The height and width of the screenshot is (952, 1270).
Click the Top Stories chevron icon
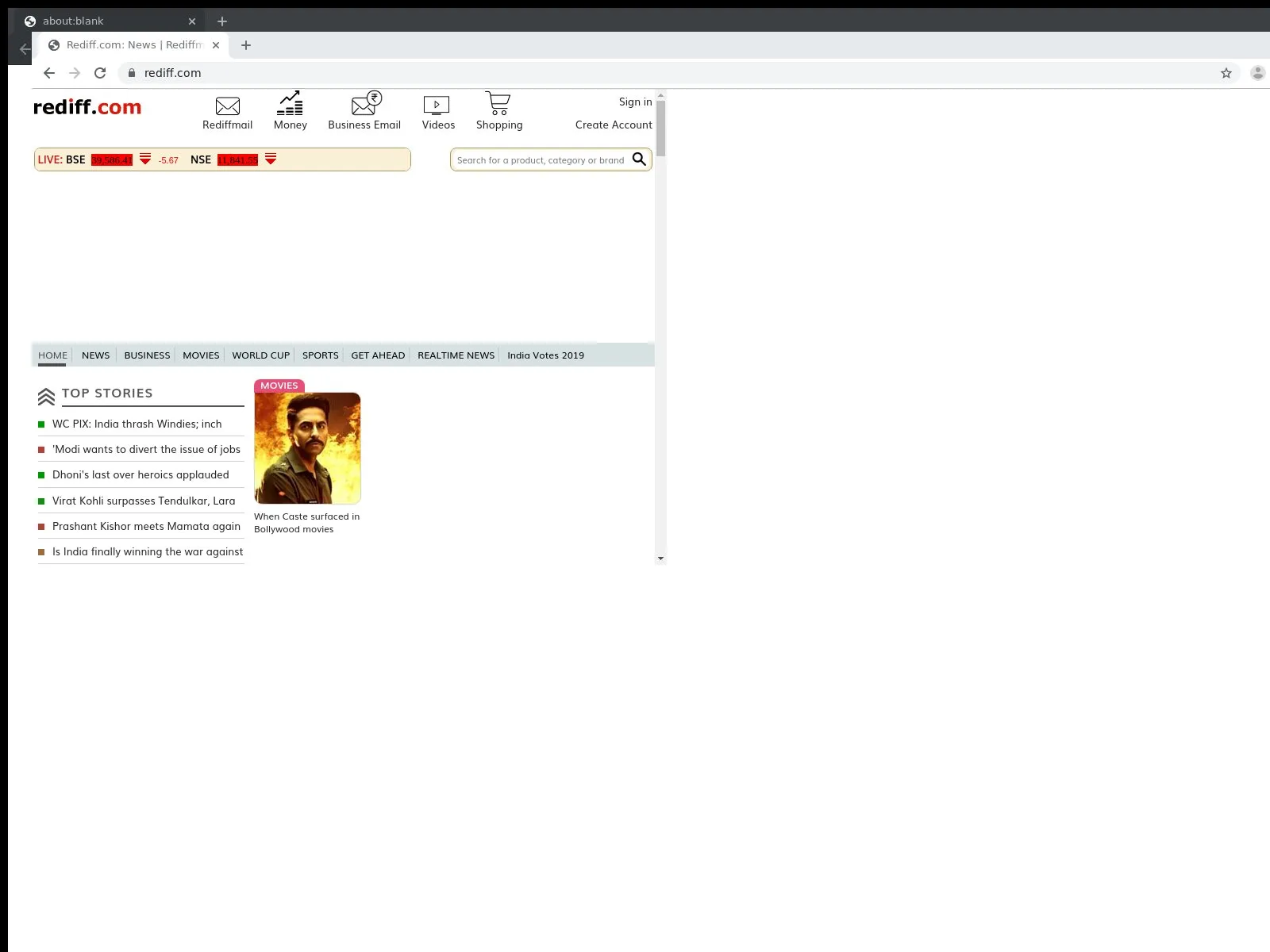point(46,396)
